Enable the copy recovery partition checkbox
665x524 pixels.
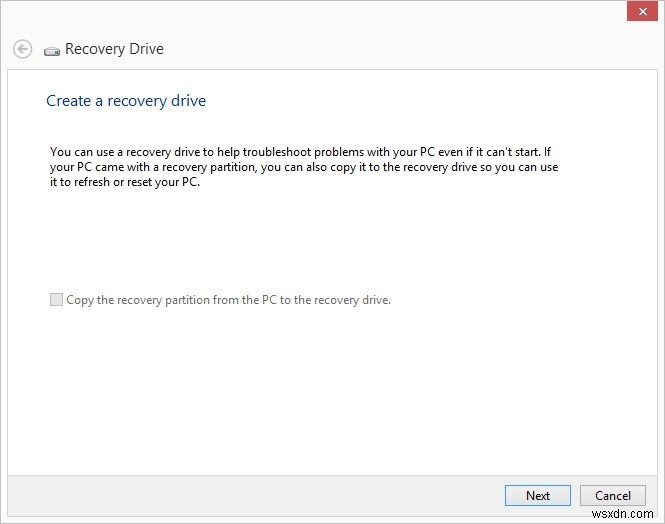(56, 299)
